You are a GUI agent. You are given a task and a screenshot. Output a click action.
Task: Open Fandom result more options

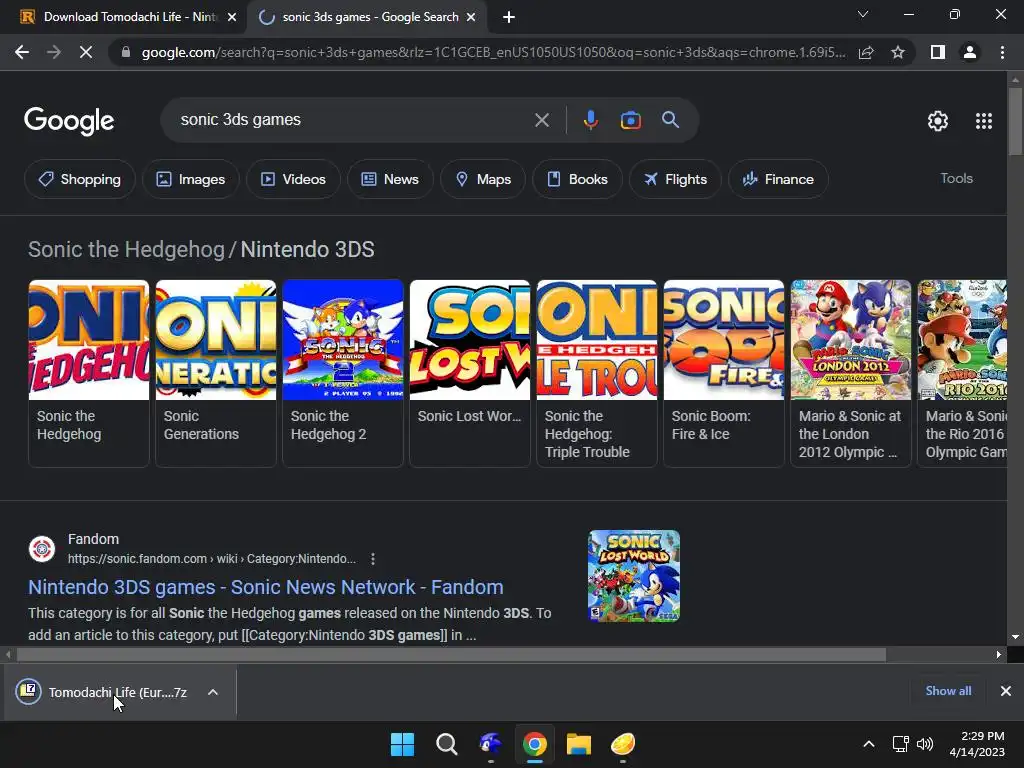pos(372,559)
